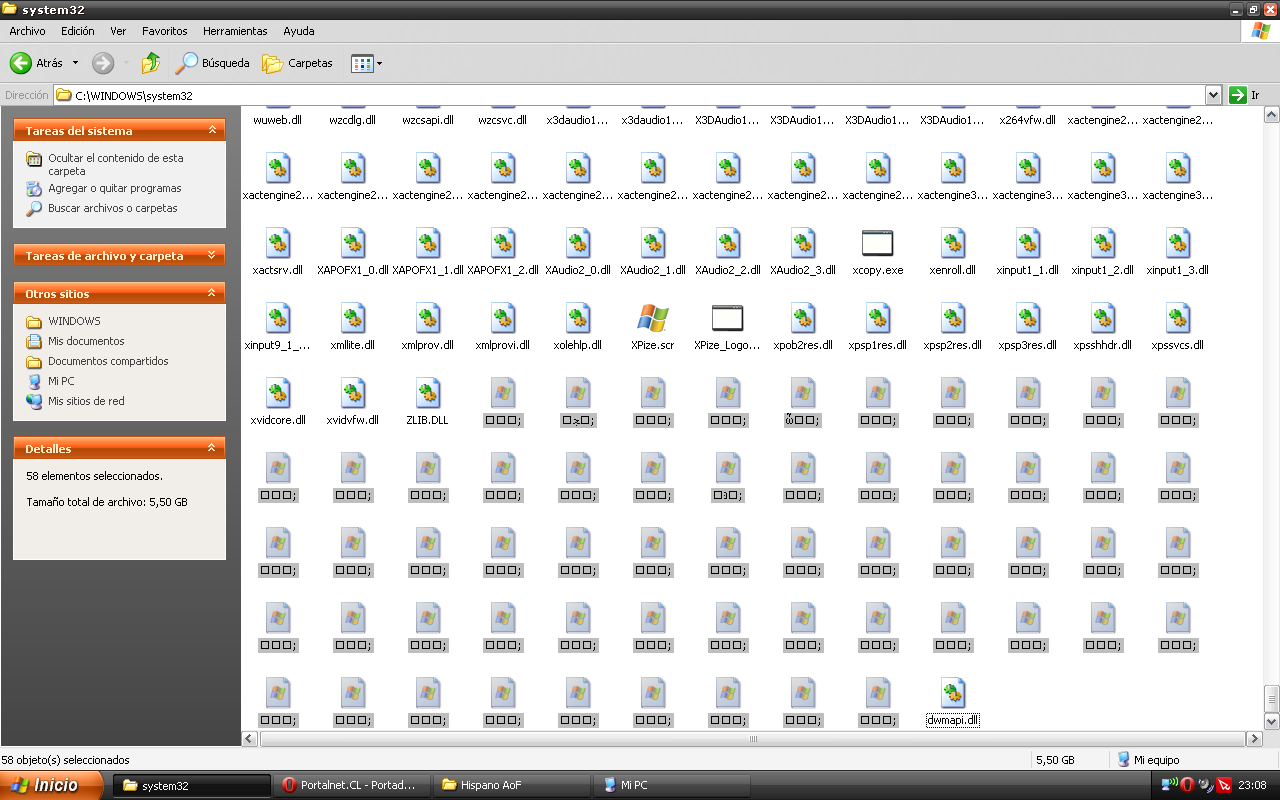Select the xolehlp.dll file icon
Image resolution: width=1280 pixels, height=800 pixels.
(x=577, y=318)
